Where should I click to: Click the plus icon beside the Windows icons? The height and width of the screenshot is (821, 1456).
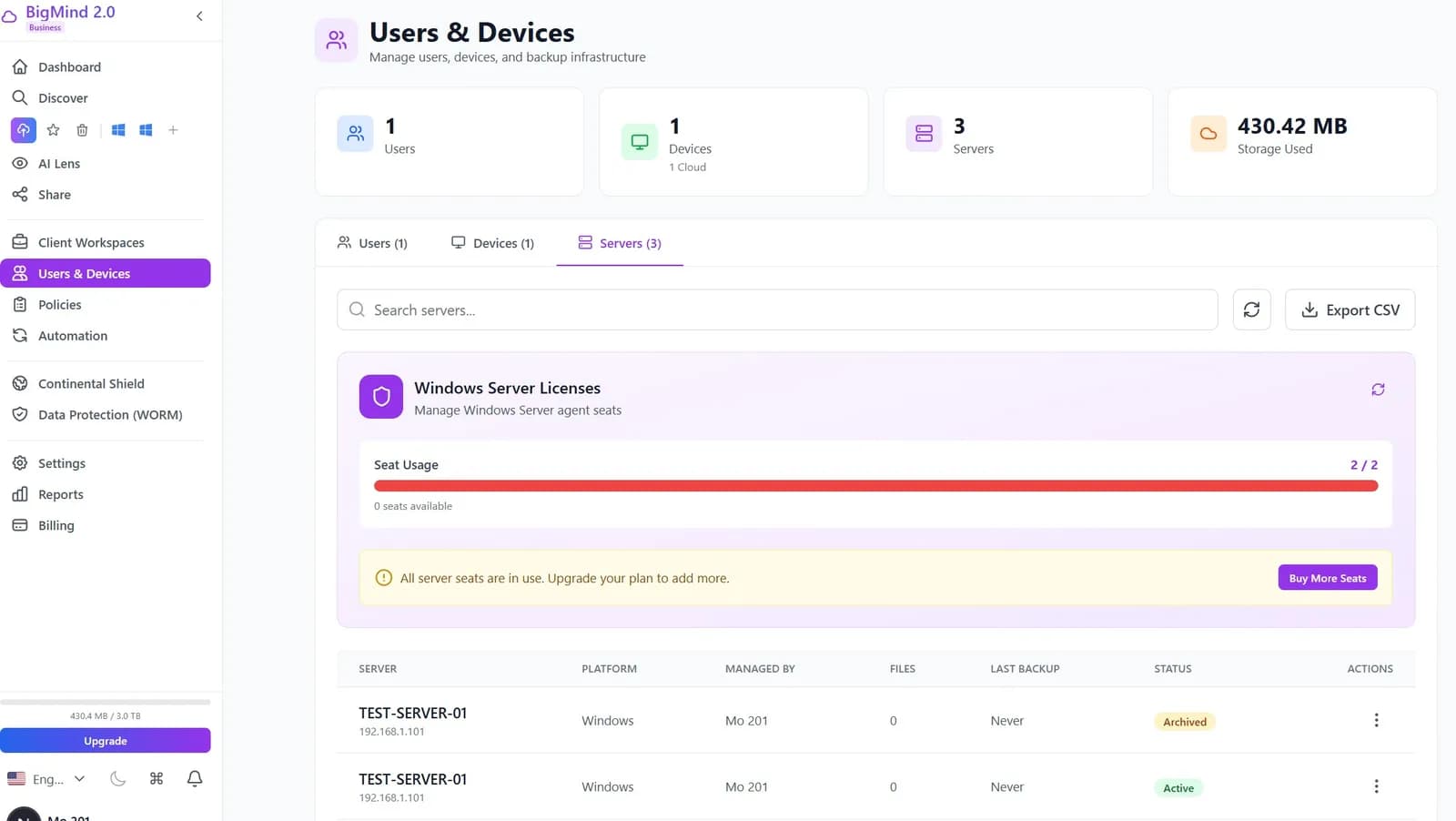pos(173,129)
